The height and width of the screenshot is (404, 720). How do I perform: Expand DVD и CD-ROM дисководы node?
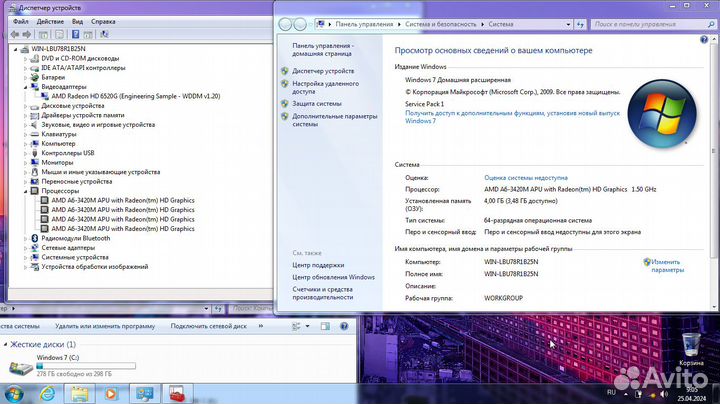25,59
